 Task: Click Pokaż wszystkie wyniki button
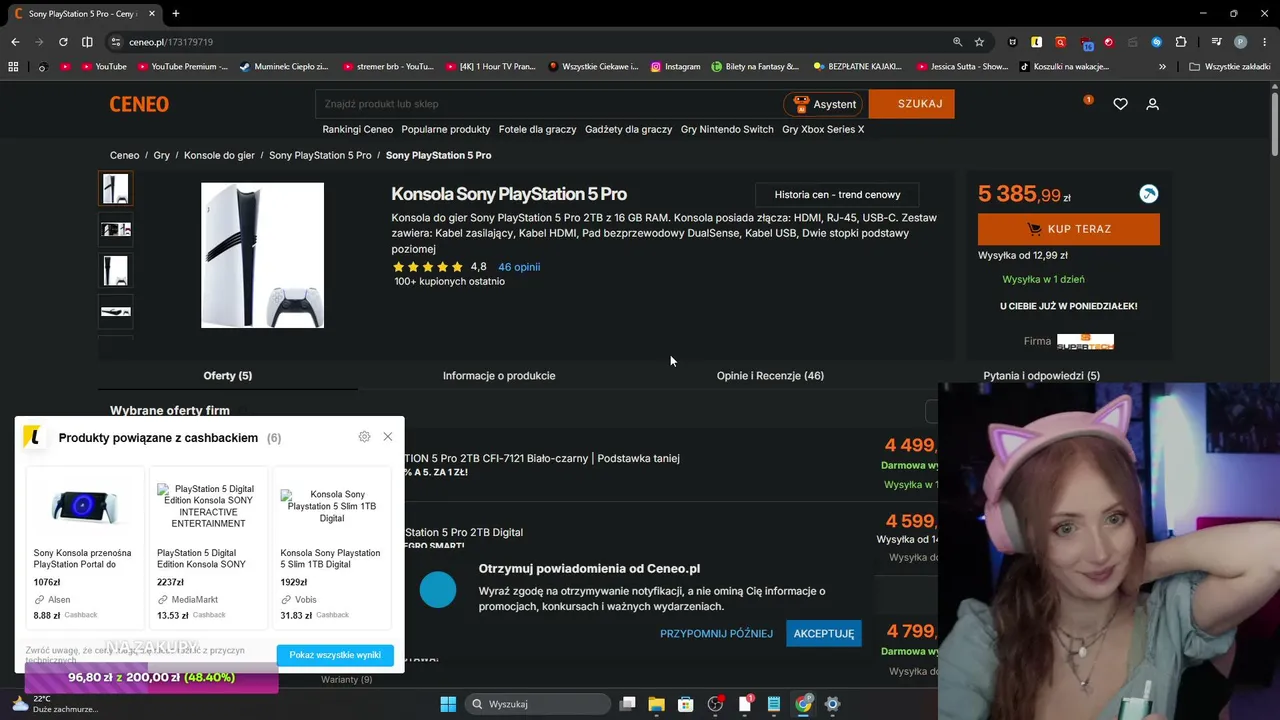[335, 655]
